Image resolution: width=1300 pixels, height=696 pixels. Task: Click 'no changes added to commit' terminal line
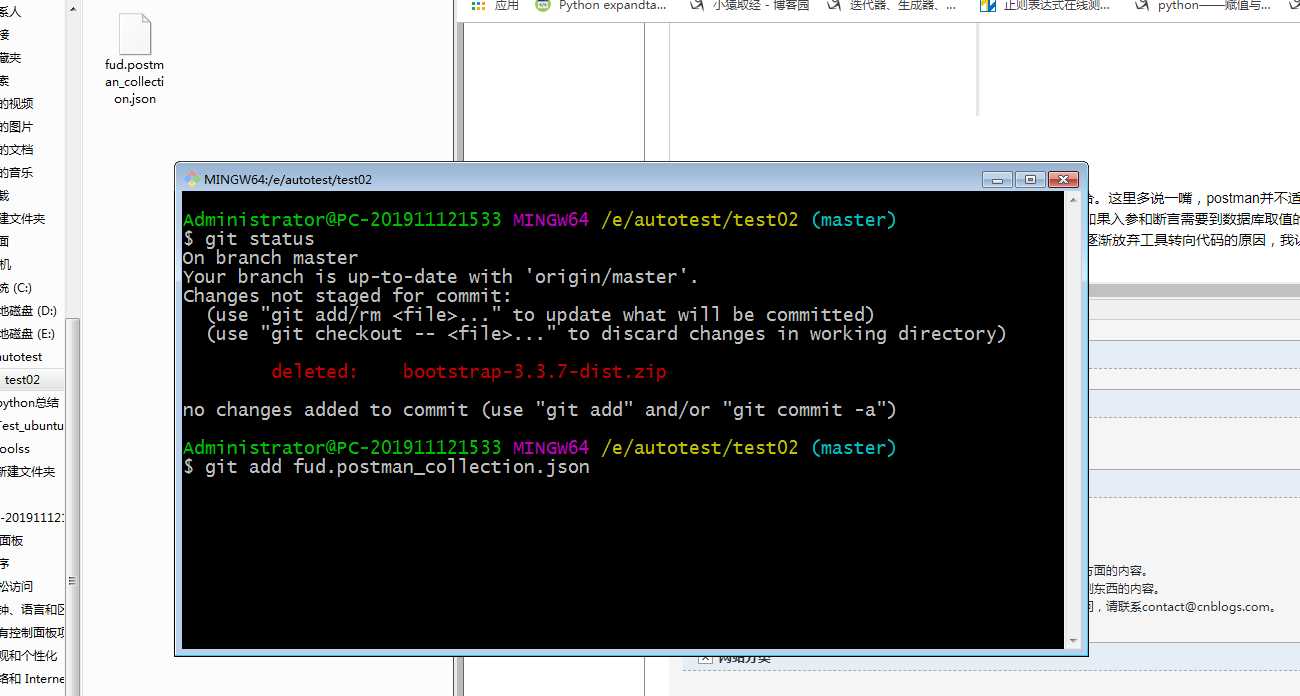pyautogui.click(x=540, y=410)
